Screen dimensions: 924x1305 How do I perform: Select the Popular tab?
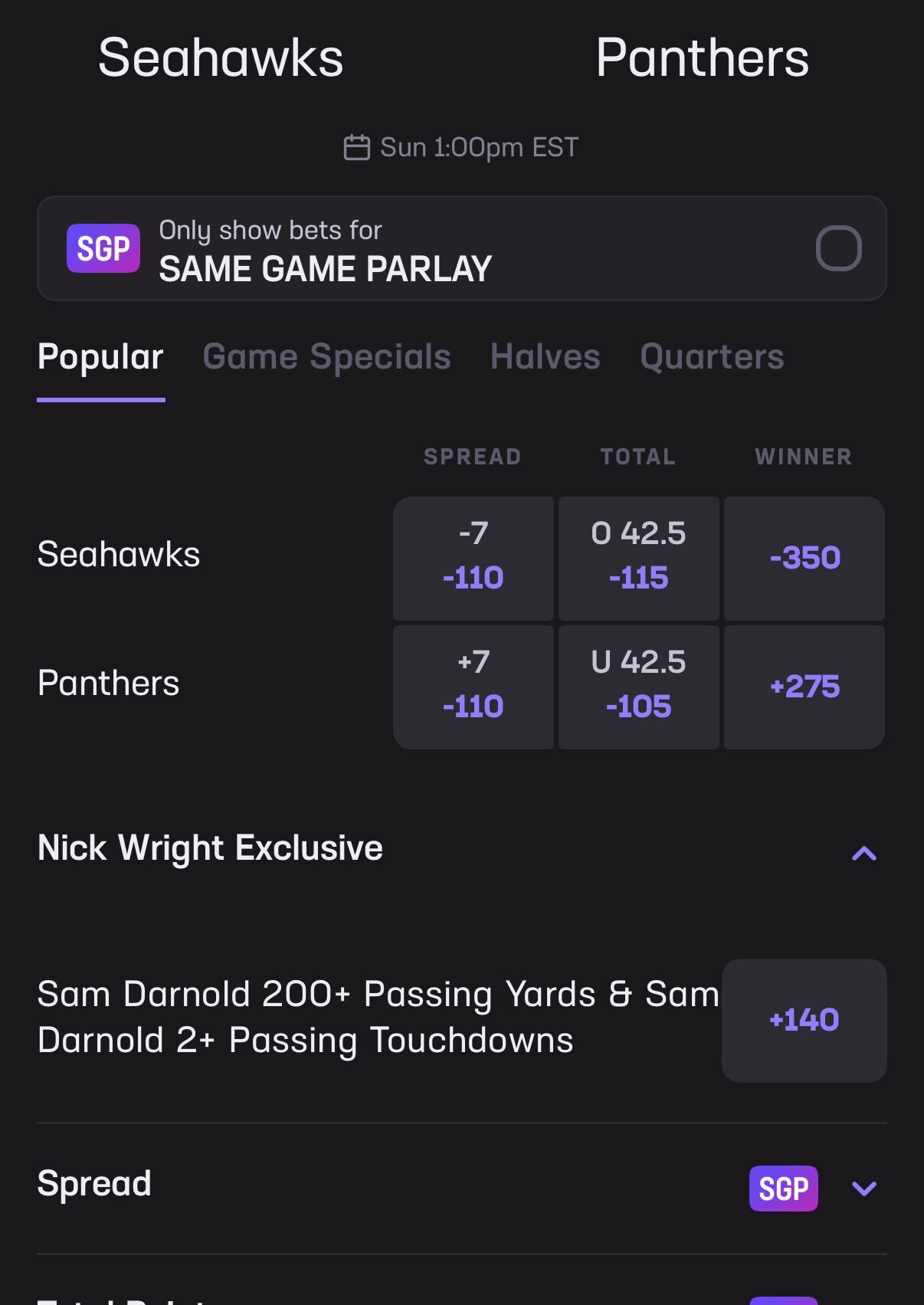[x=100, y=357]
